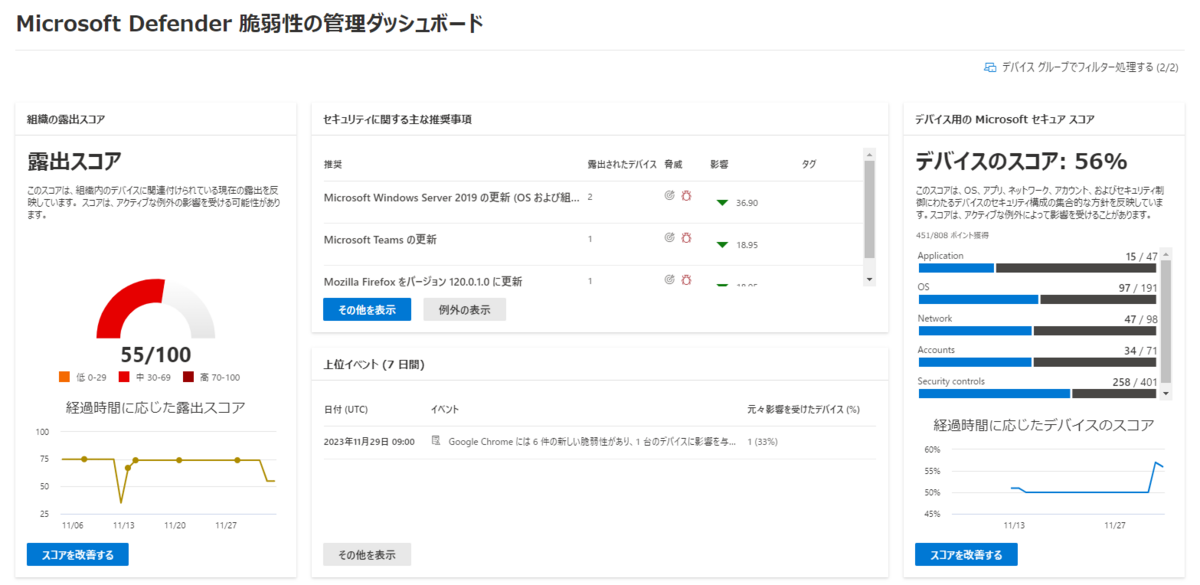Click the blue device score trend line peak
The width and height of the screenshot is (1200, 585).
coord(1156,463)
